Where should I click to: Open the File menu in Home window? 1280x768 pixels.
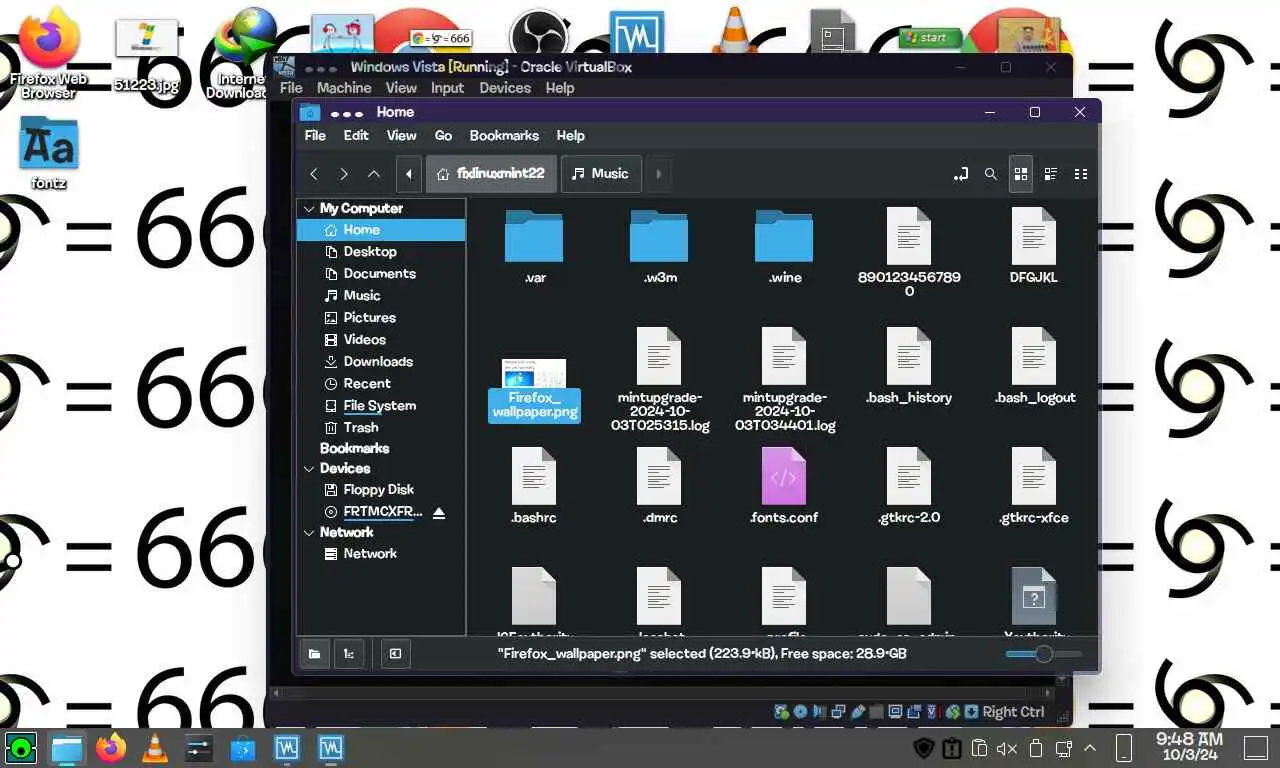[315, 136]
